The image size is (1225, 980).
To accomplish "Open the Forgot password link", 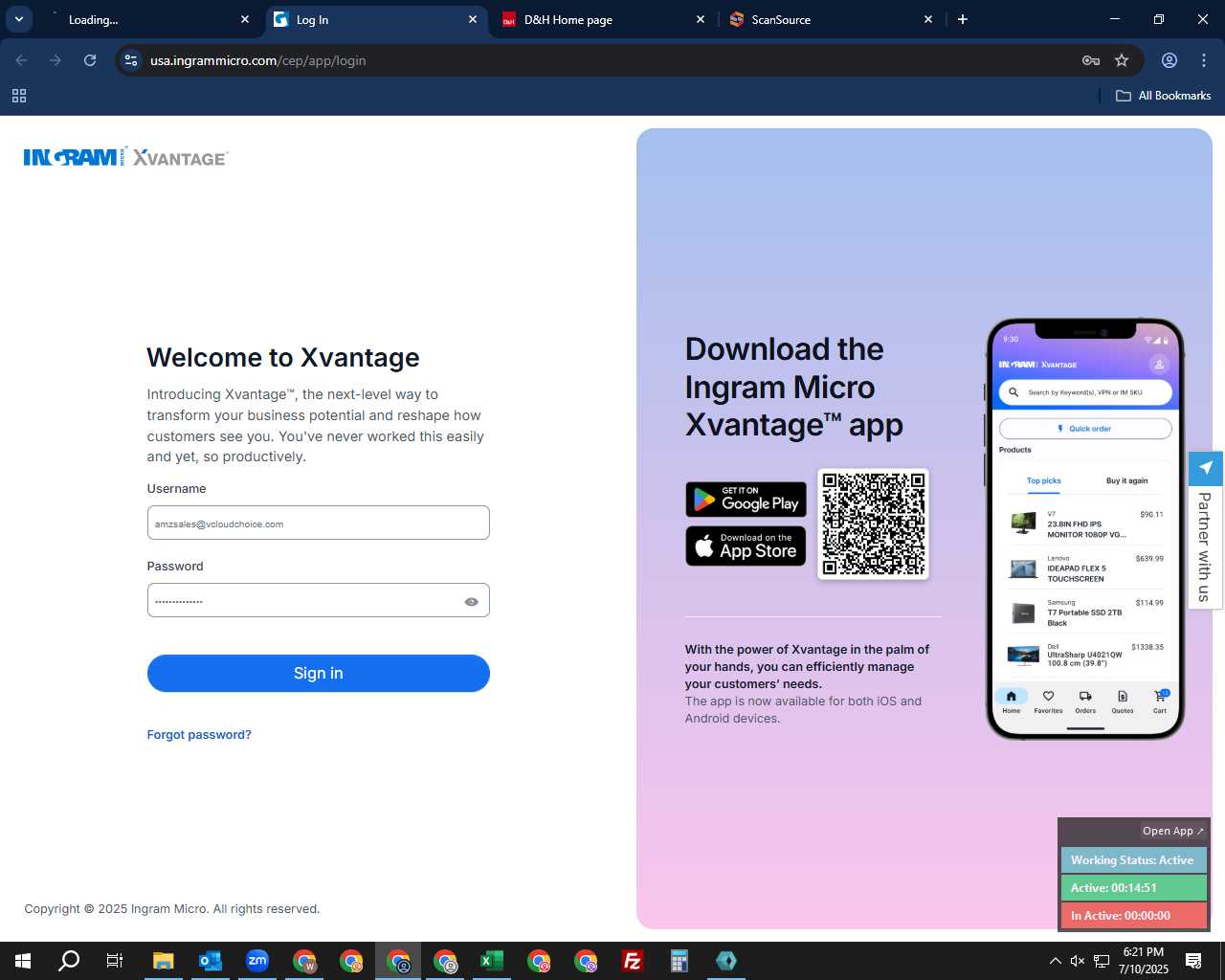I will coord(199,735).
